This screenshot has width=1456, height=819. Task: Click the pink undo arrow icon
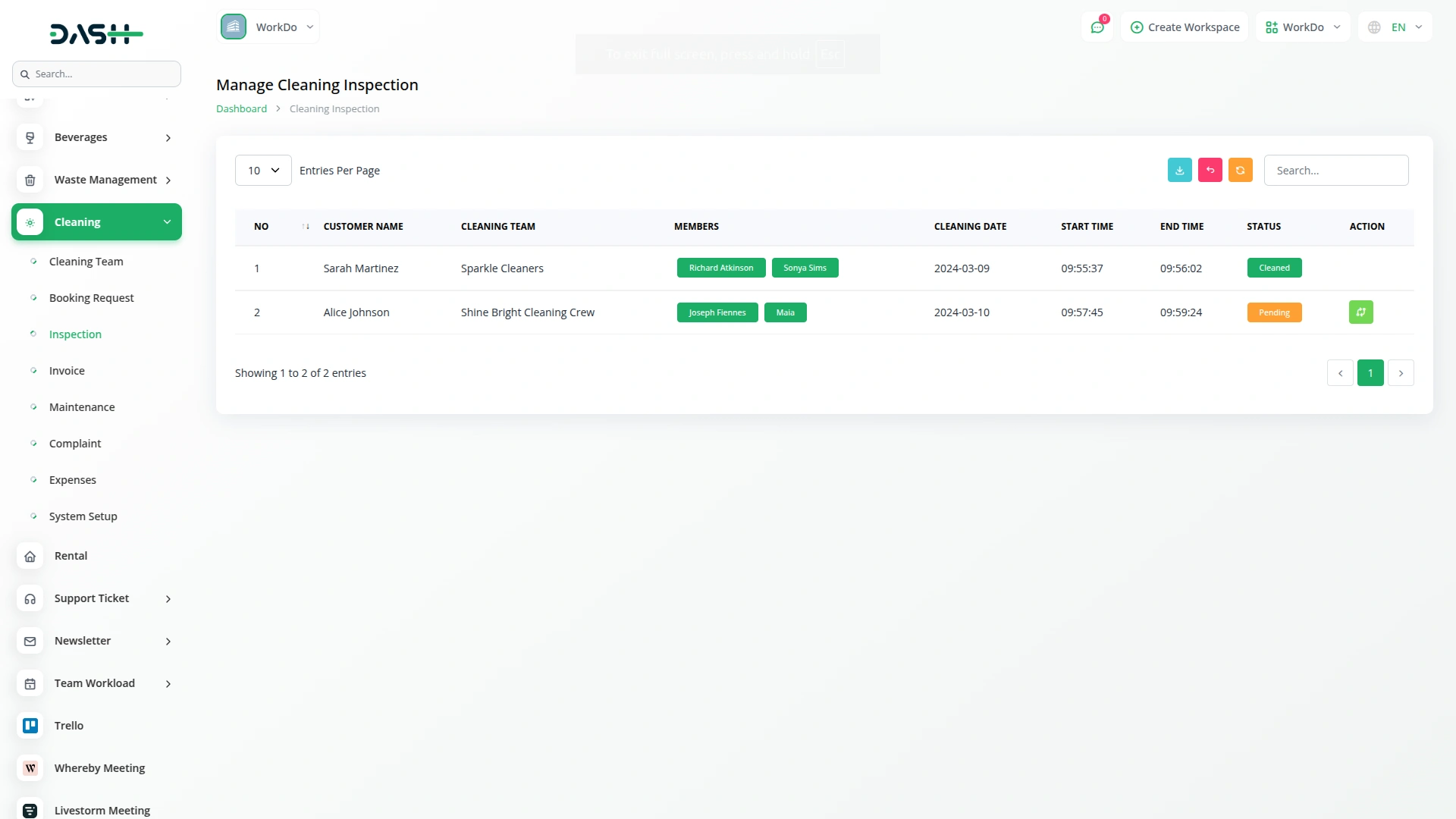tap(1210, 171)
